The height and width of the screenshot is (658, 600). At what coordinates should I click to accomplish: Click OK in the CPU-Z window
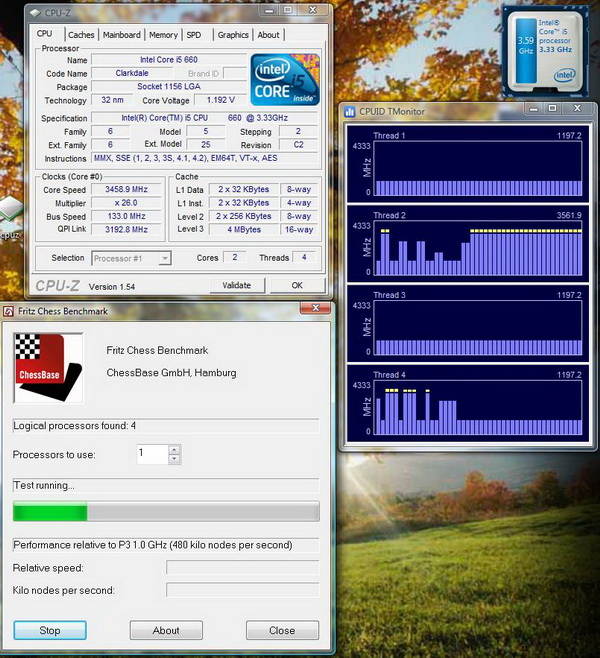coord(297,285)
